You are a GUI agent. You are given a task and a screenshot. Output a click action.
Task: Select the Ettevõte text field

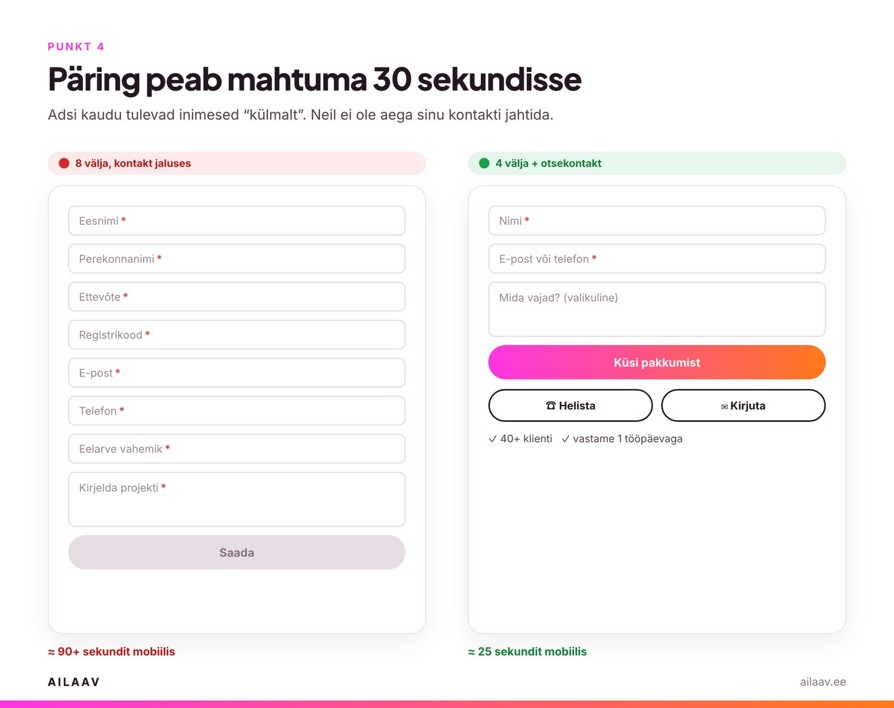(x=237, y=296)
